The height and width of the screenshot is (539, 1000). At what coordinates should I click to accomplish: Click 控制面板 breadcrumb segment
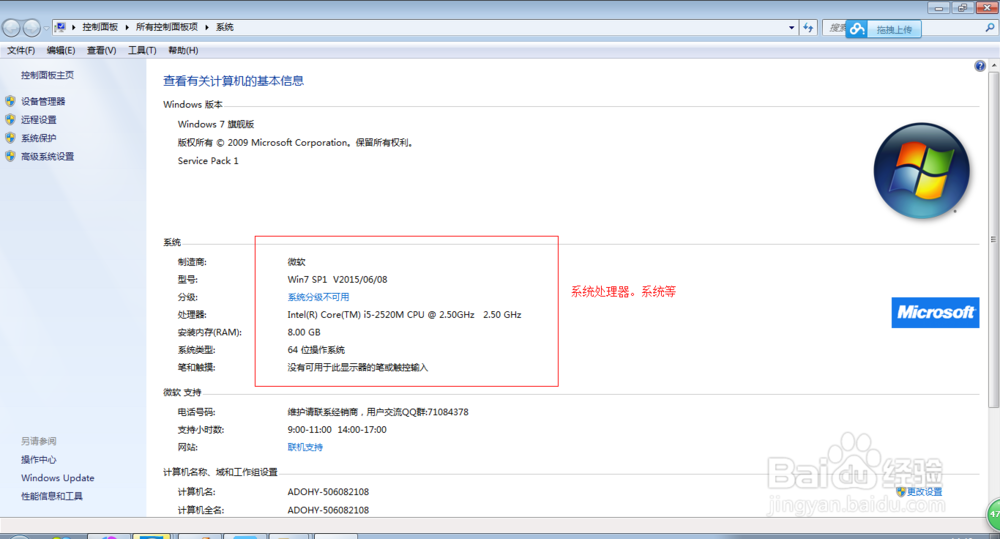(x=100, y=27)
